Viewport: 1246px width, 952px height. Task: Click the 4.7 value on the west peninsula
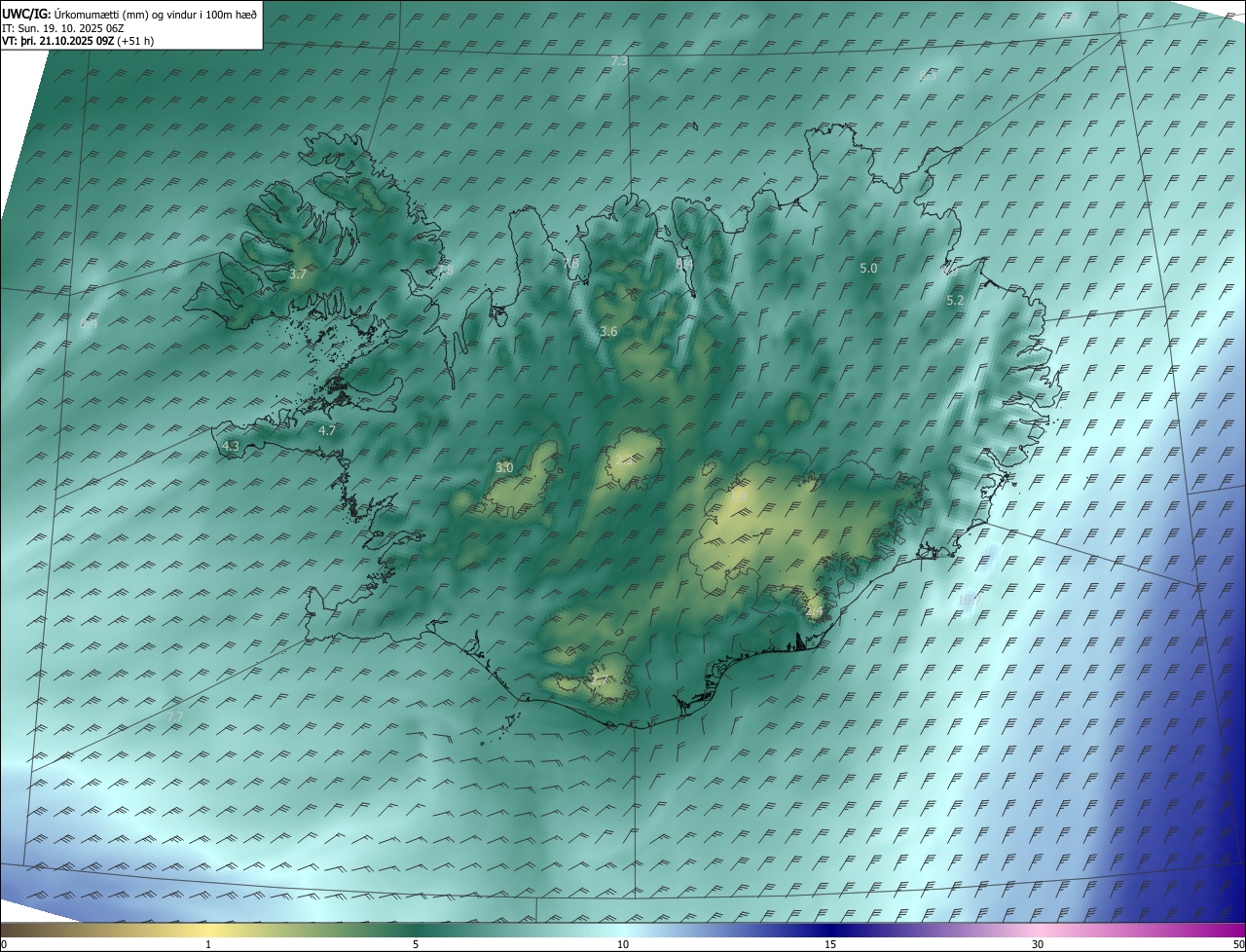pos(327,430)
